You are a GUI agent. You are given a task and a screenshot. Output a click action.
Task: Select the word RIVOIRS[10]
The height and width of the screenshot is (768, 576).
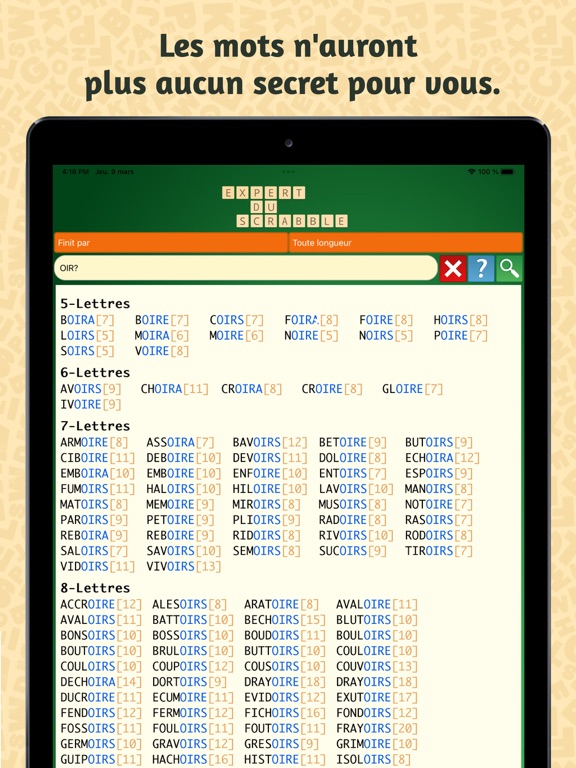(356, 535)
